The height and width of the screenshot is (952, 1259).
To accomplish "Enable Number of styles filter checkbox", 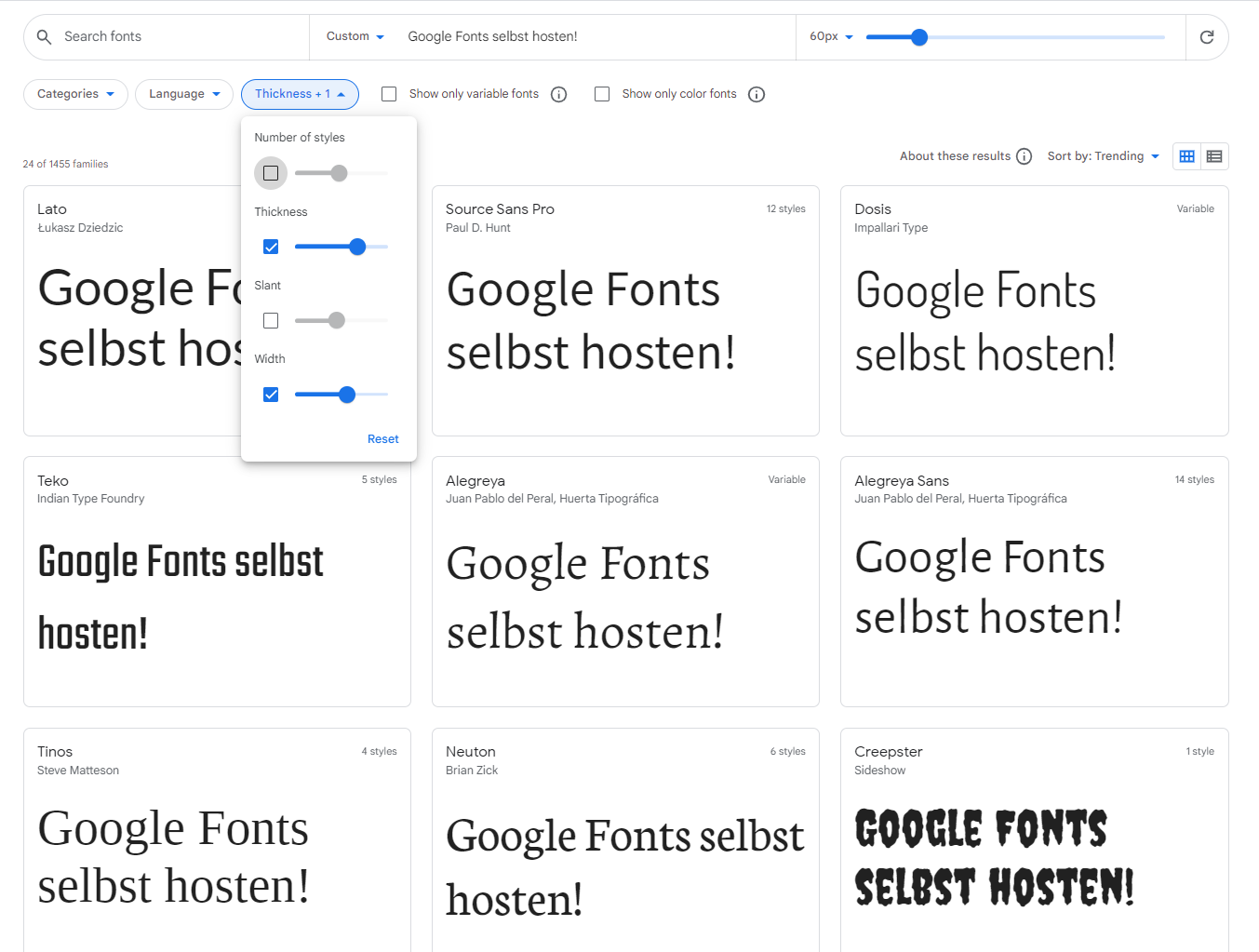I will (x=271, y=173).
